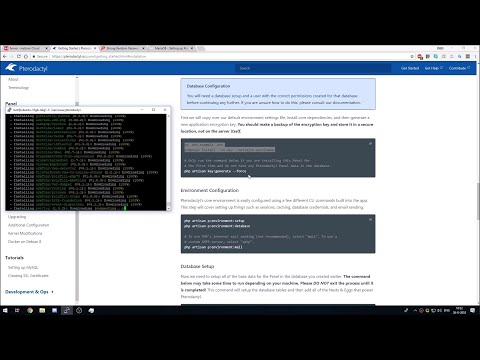Show hidden system tray icons
Image resolution: width=480 pixels, height=360 pixels.
pos(415,310)
